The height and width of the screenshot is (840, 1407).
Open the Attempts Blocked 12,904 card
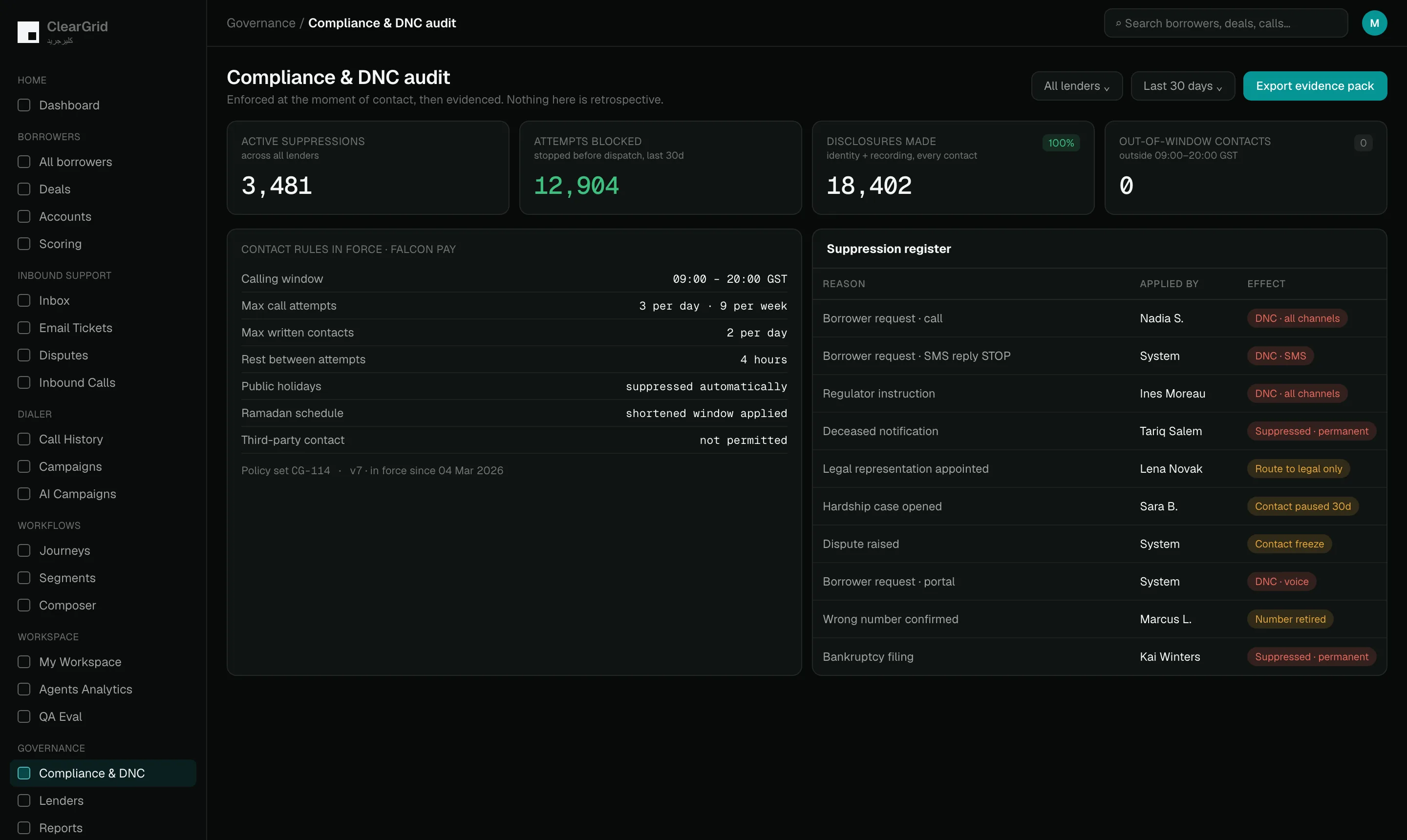point(660,168)
